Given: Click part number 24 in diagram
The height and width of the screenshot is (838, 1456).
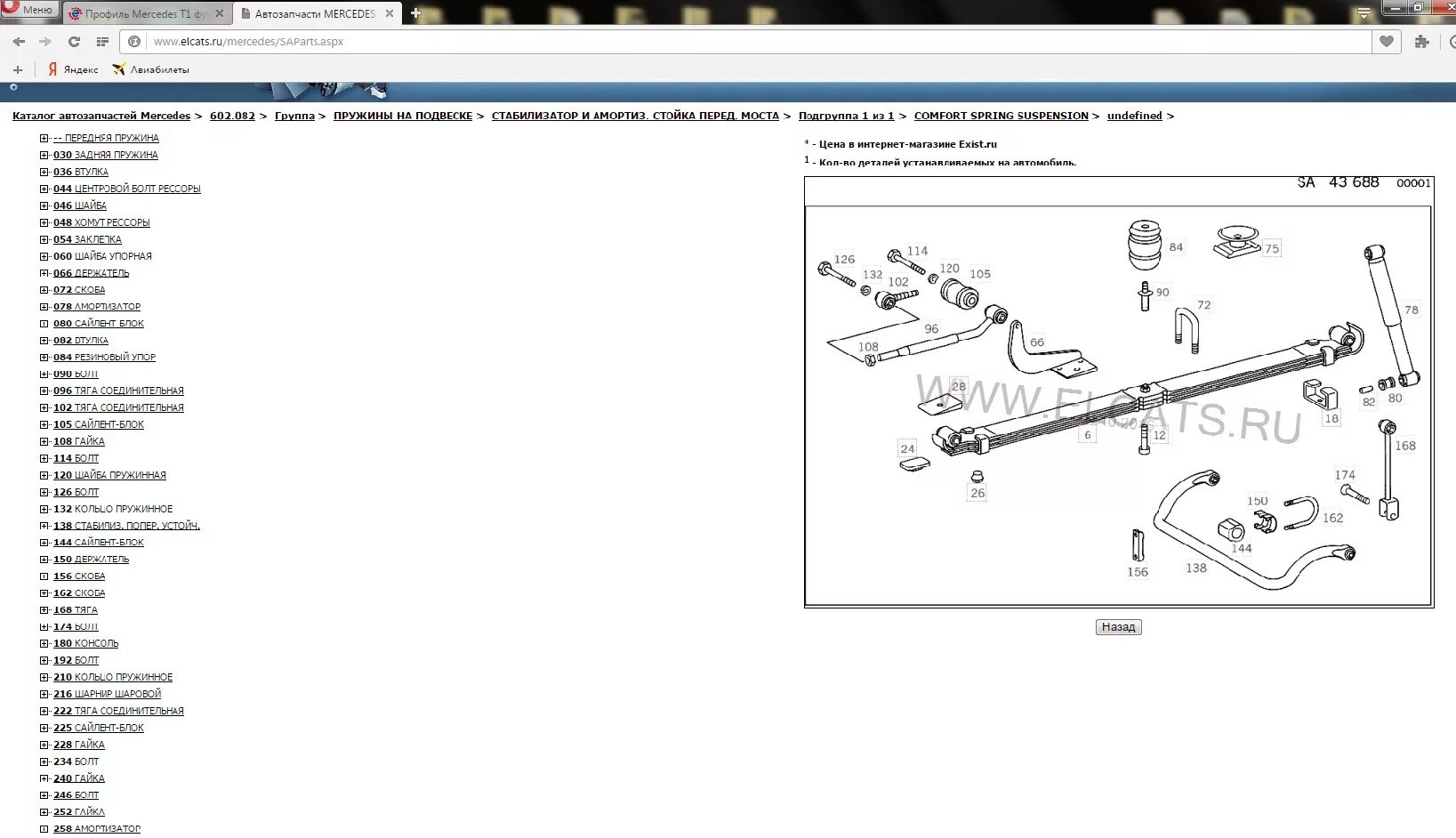Looking at the screenshot, I should point(907,448).
